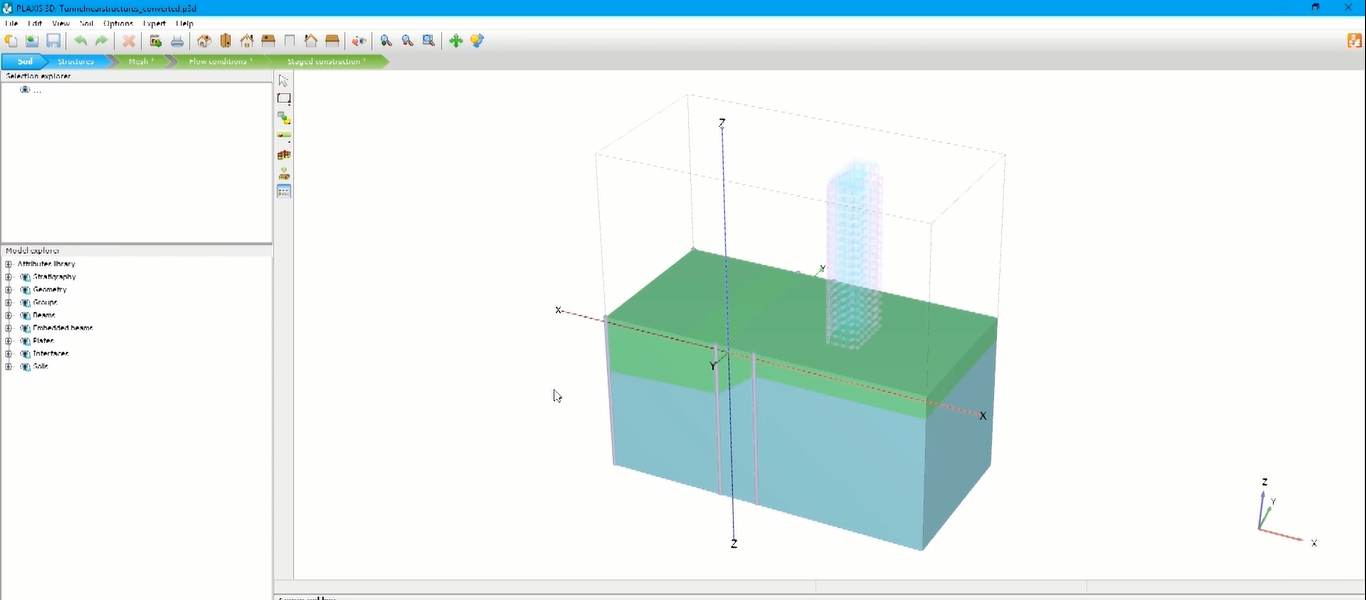Click the top-view flat house icon
Image resolution: width=1366 pixels, height=600 pixels.
pyautogui.click(x=268, y=41)
